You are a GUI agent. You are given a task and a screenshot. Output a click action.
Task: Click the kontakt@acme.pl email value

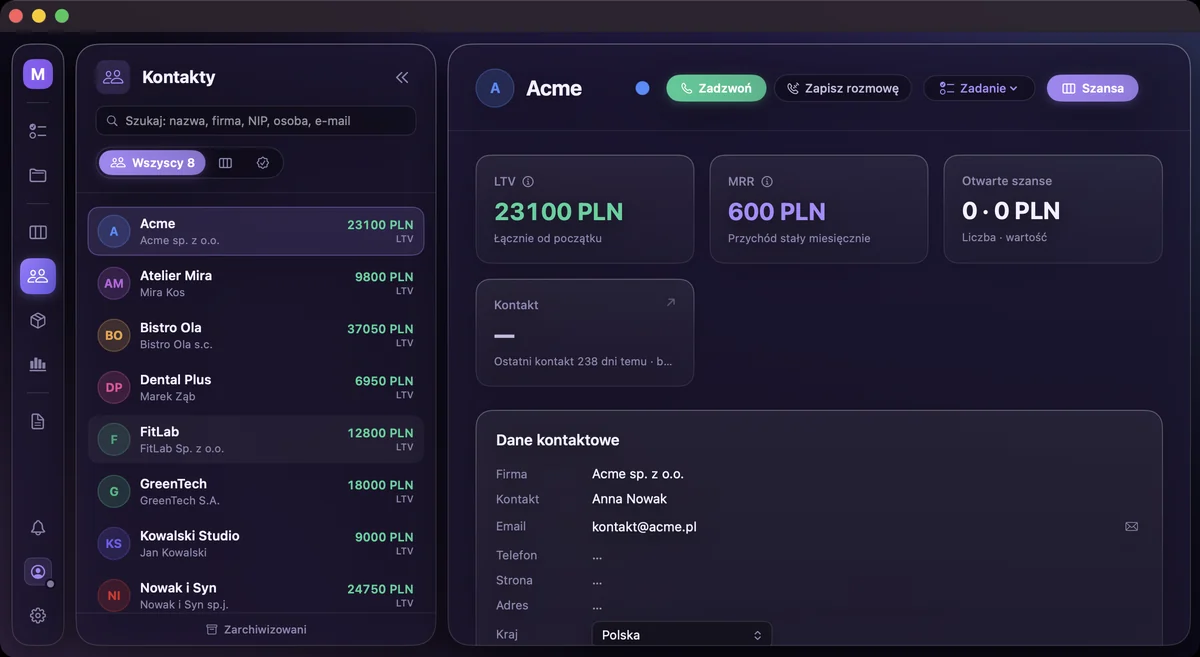[644, 527]
